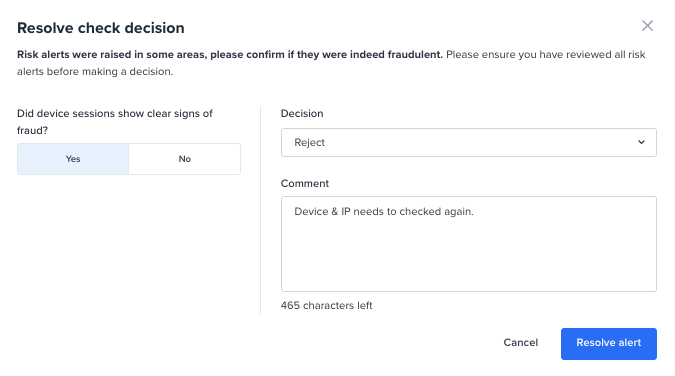
Task: Click the Comment field label
Action: (x=304, y=183)
